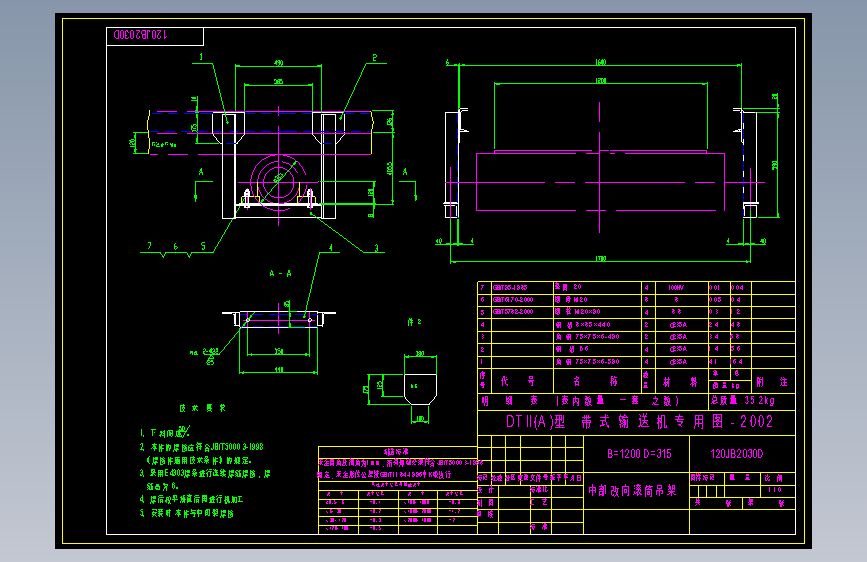This screenshot has height=562, width=867.
Task: Click technical note 5 at the bottom of the notes
Action: 187,513
